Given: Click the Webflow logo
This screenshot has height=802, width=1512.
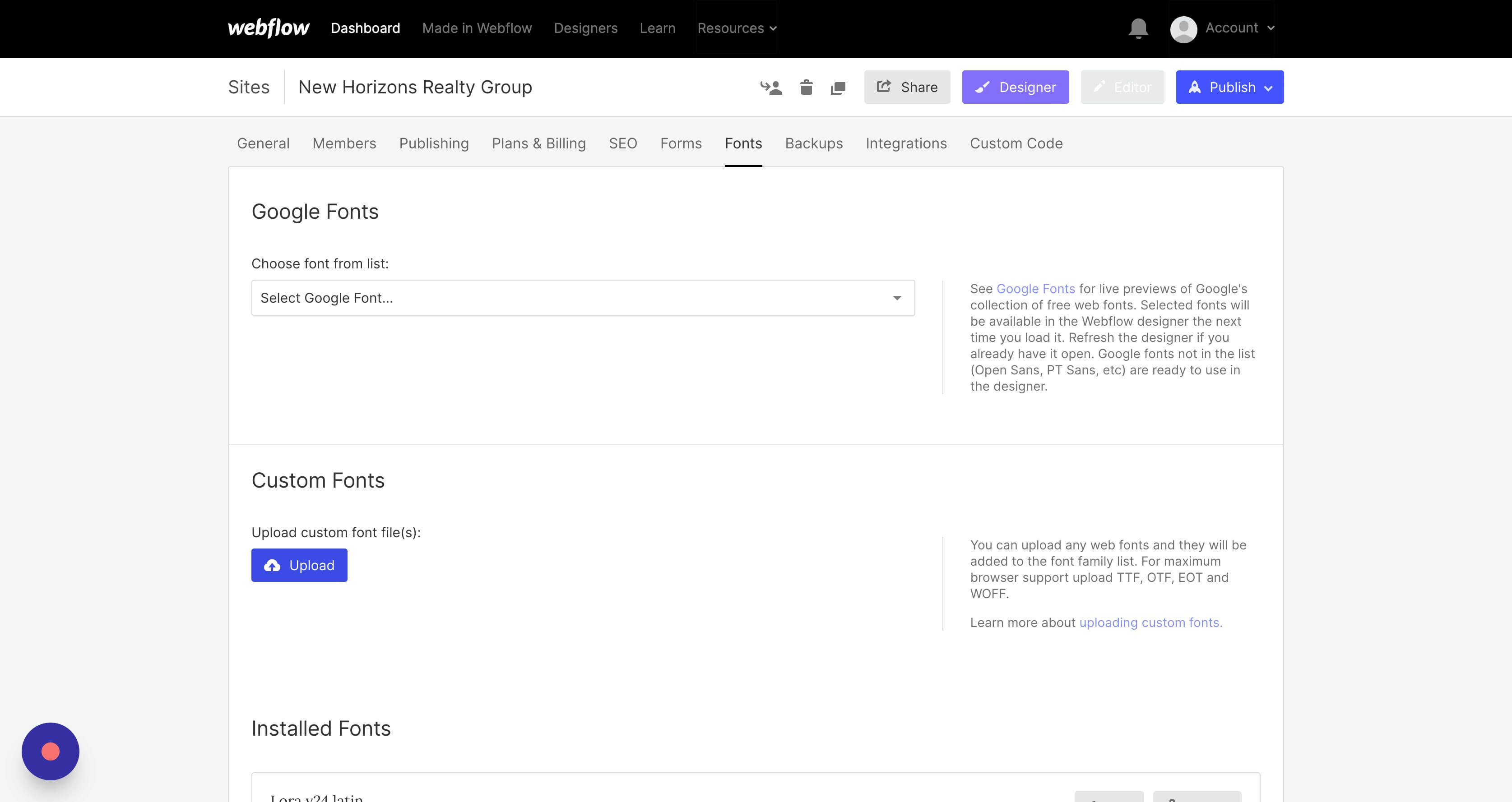Looking at the screenshot, I should point(268,28).
